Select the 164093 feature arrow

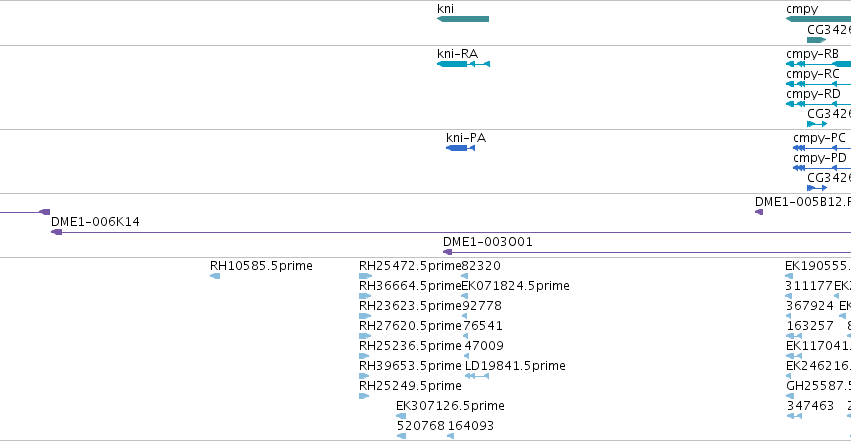tap(450, 436)
